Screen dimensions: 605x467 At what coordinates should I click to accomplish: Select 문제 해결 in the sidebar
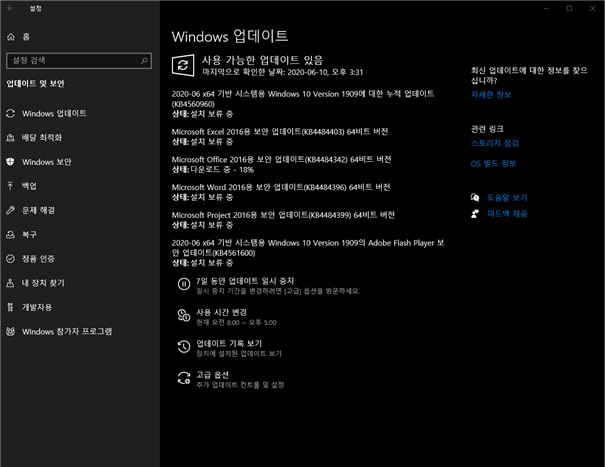click(x=38, y=210)
